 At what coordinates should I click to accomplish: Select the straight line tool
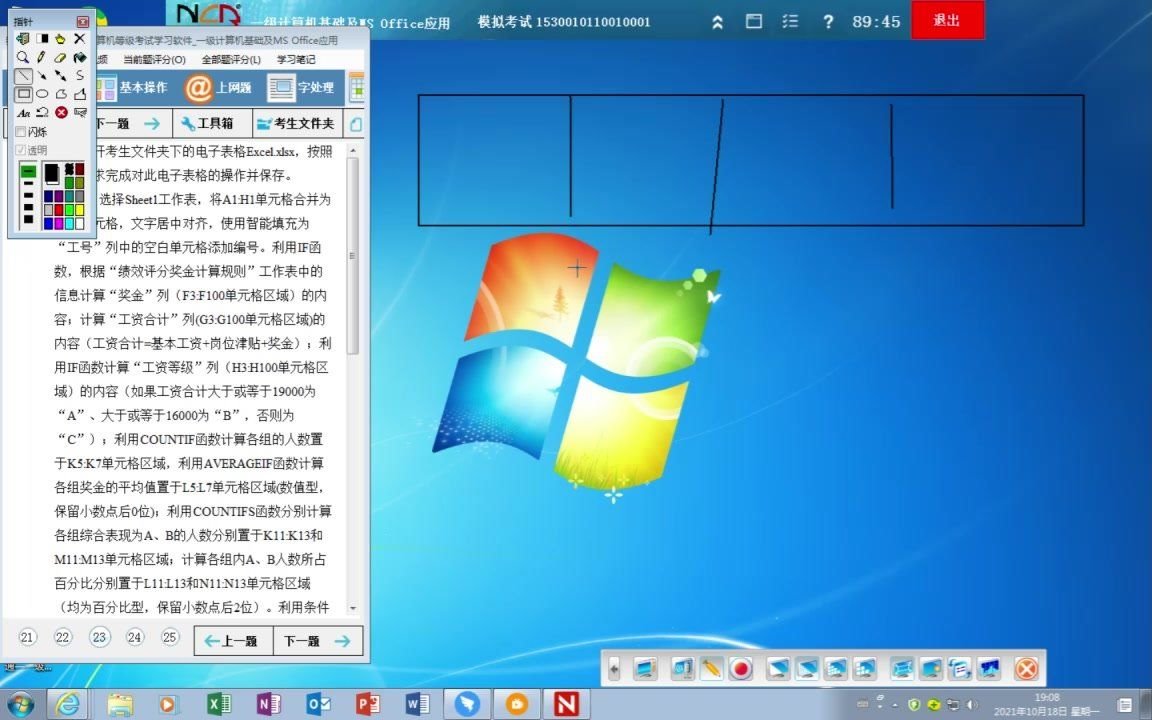tap(23, 75)
